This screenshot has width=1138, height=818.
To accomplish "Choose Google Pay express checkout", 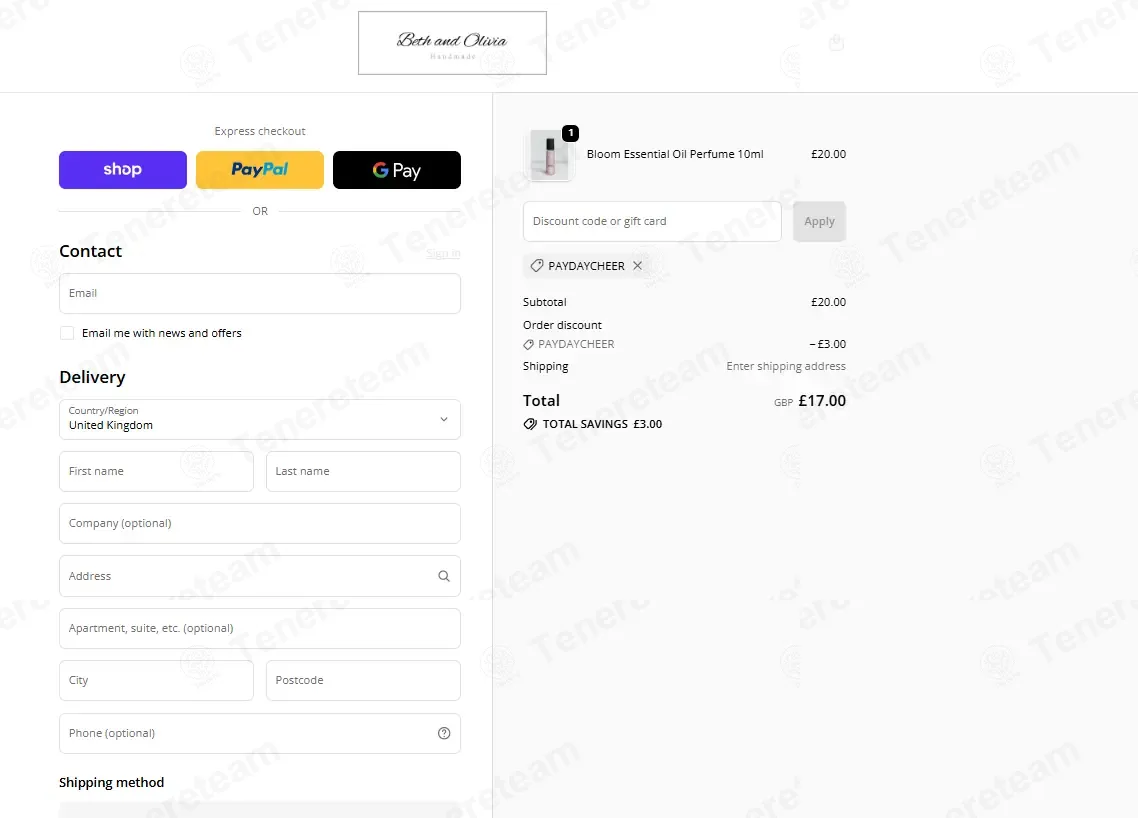I will point(397,170).
